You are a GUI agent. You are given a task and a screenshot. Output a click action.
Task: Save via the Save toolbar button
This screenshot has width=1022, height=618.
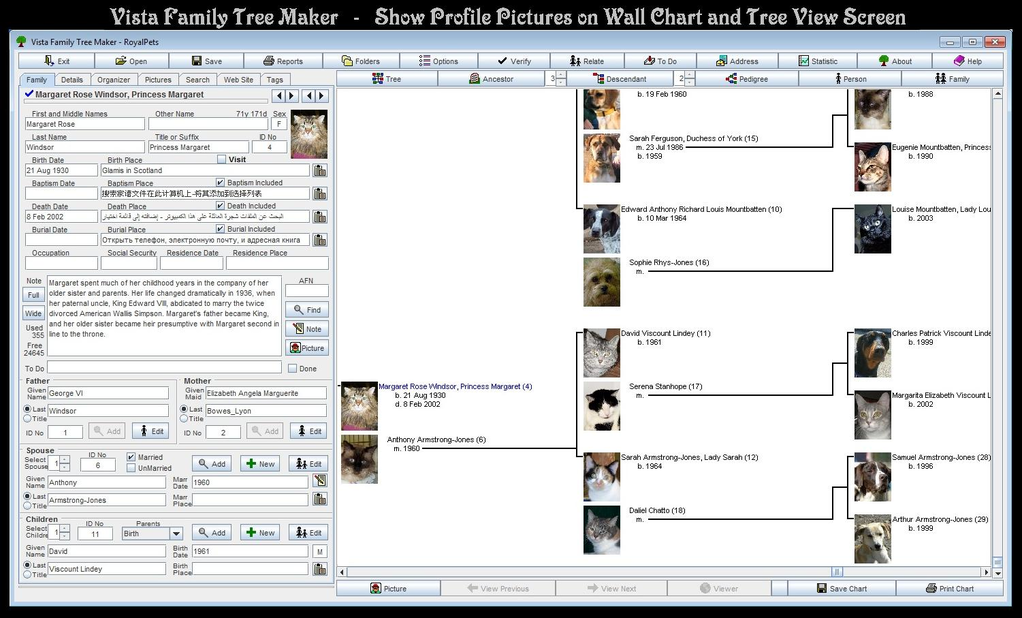[207, 61]
